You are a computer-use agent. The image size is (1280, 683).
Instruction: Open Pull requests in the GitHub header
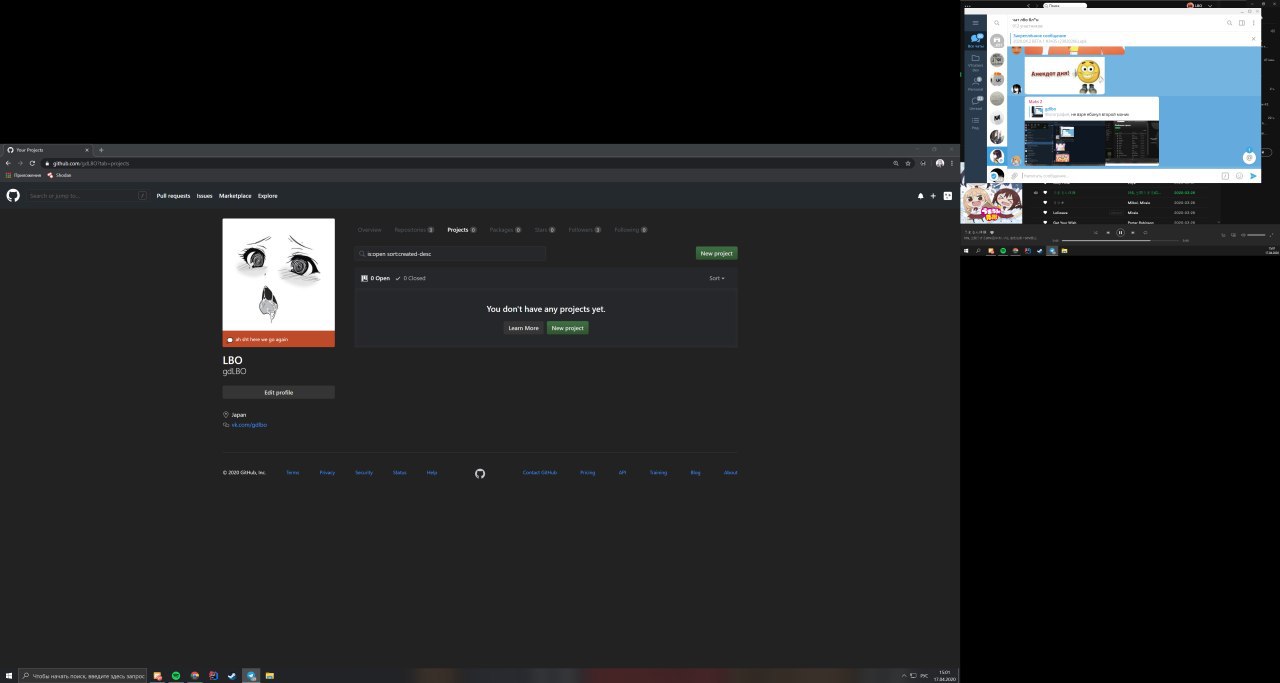tap(173, 196)
